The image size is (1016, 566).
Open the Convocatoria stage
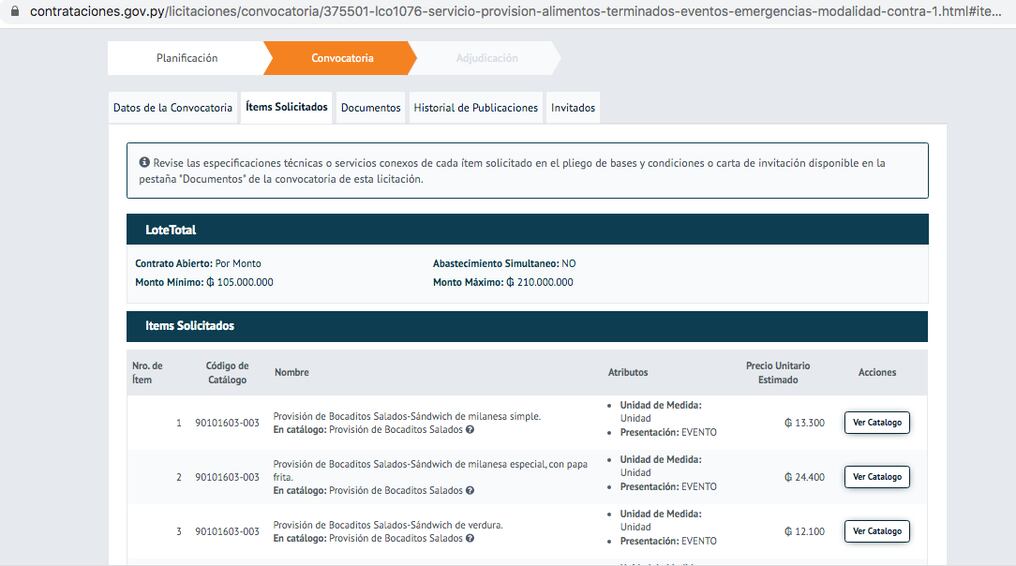coord(342,58)
